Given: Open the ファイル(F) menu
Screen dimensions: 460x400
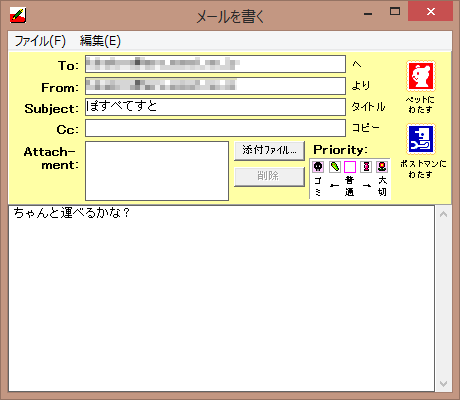Looking at the screenshot, I should point(40,41).
